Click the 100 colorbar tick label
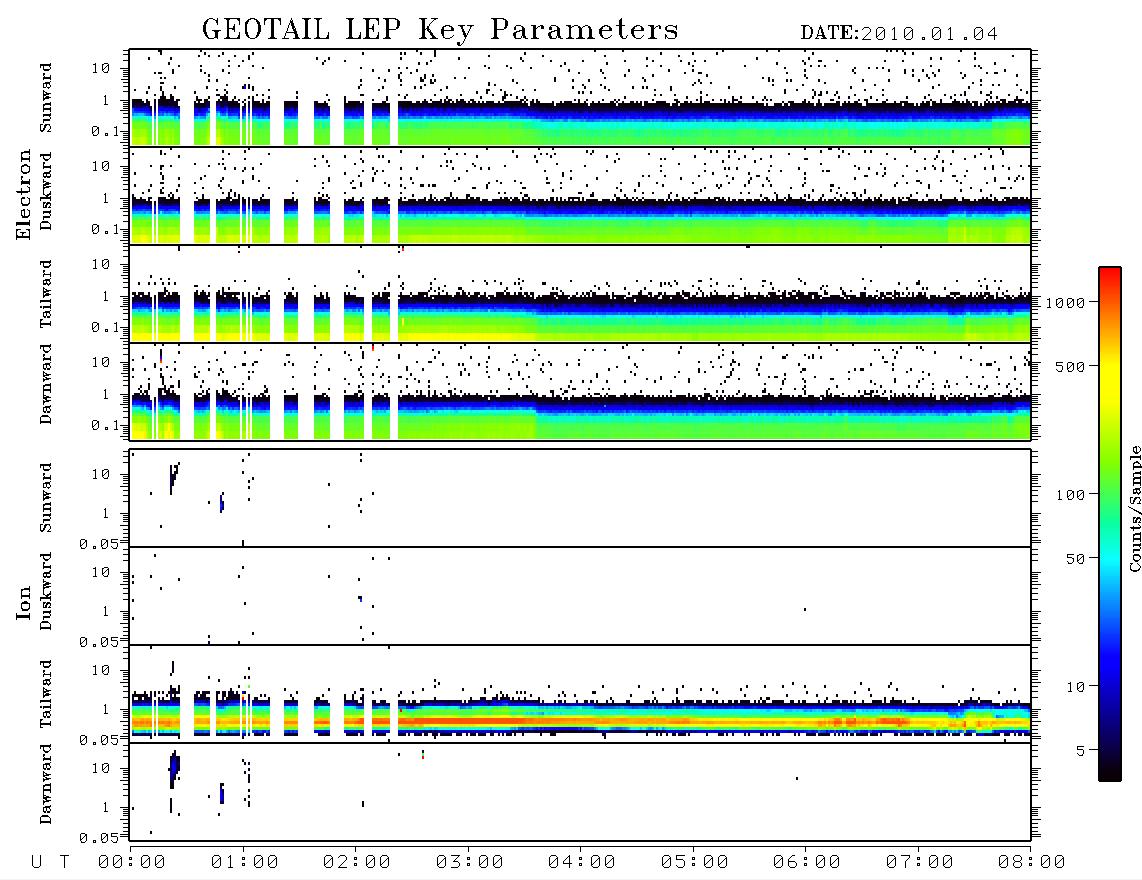1142x880 pixels. click(x=1070, y=495)
